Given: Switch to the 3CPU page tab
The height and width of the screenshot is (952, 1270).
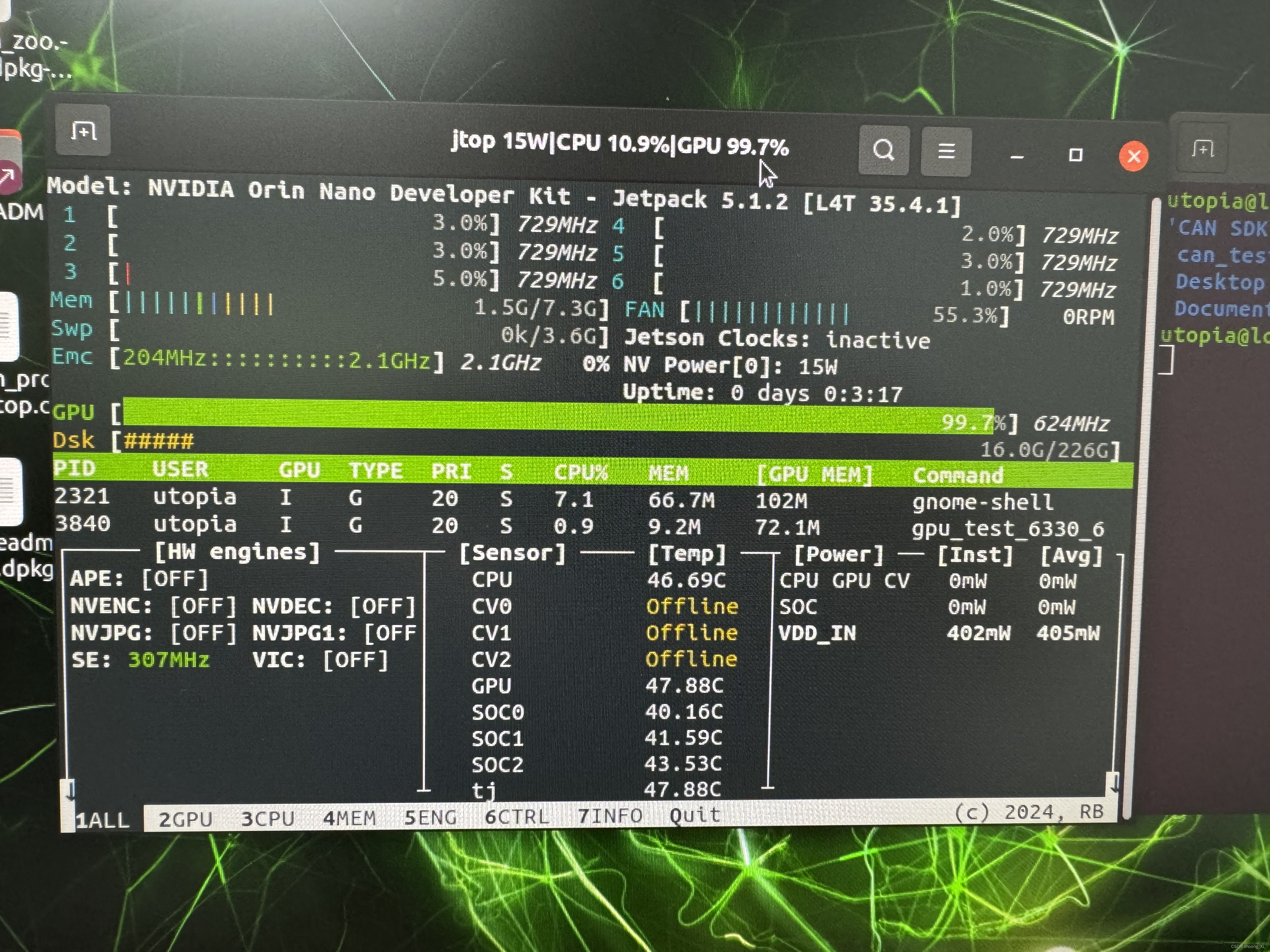Looking at the screenshot, I should pos(267,818).
